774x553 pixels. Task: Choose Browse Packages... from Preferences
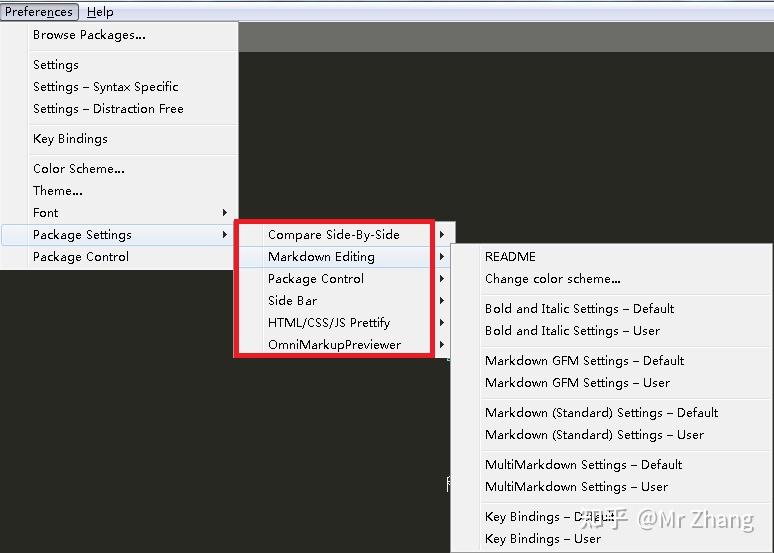(120, 35)
